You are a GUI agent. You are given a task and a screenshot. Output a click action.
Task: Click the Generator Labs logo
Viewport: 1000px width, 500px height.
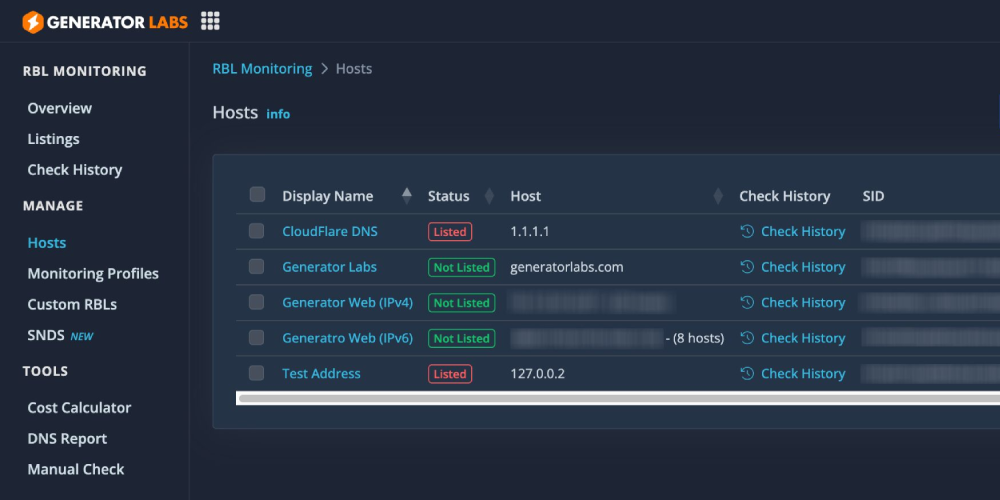105,22
